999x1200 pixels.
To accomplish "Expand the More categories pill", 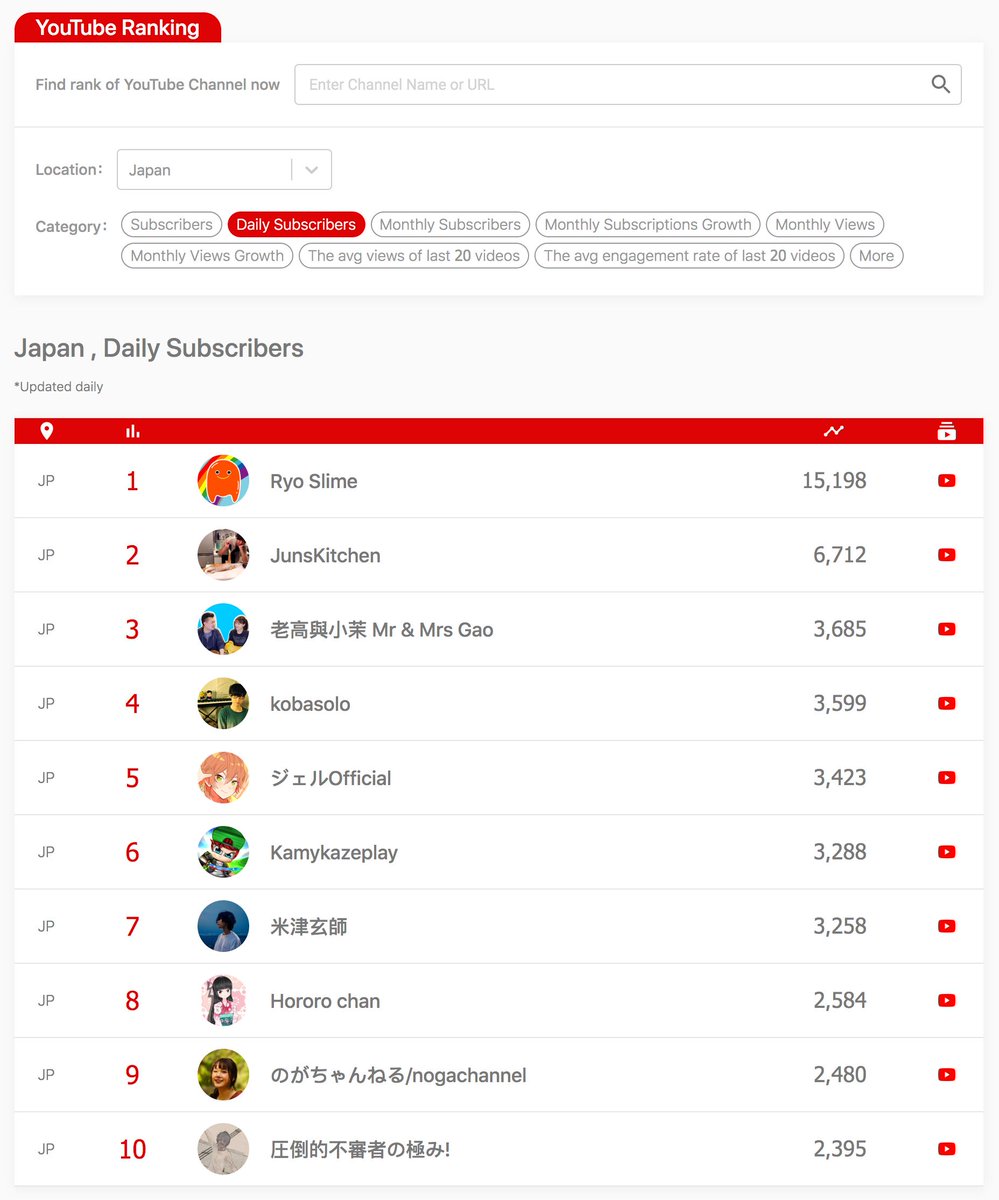I will pyautogui.click(x=876, y=256).
